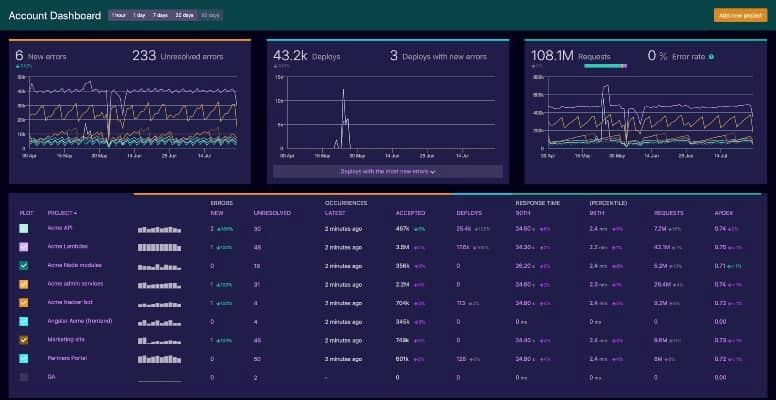Sort table by Unresolved errors column

(x=272, y=213)
